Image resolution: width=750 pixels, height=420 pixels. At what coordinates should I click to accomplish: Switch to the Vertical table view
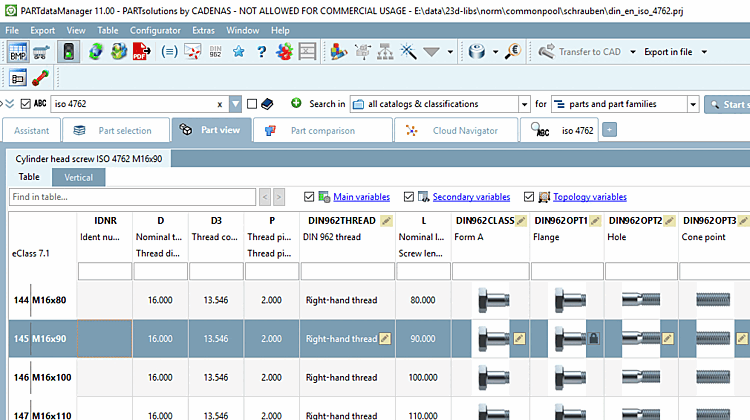[x=78, y=177]
